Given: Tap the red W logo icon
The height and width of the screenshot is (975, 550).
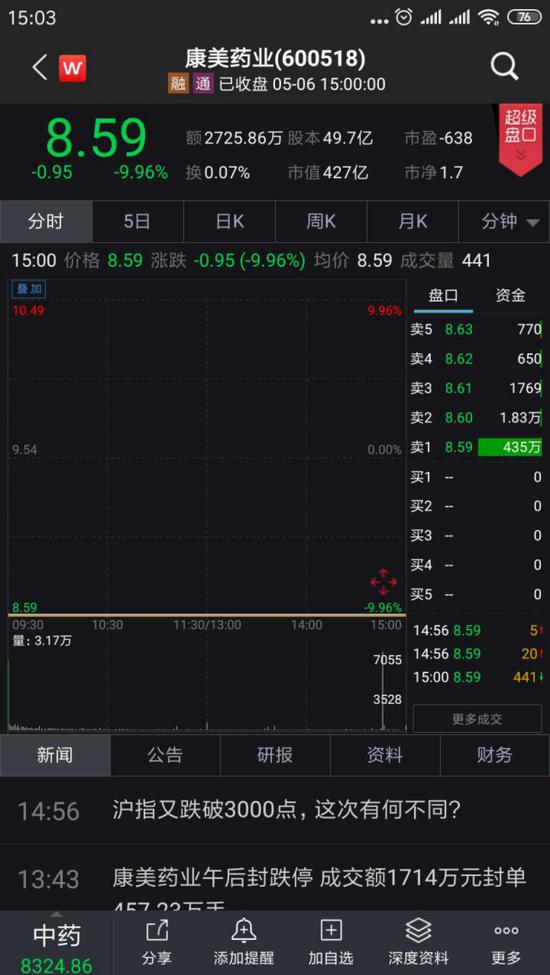Looking at the screenshot, I should coord(72,68).
